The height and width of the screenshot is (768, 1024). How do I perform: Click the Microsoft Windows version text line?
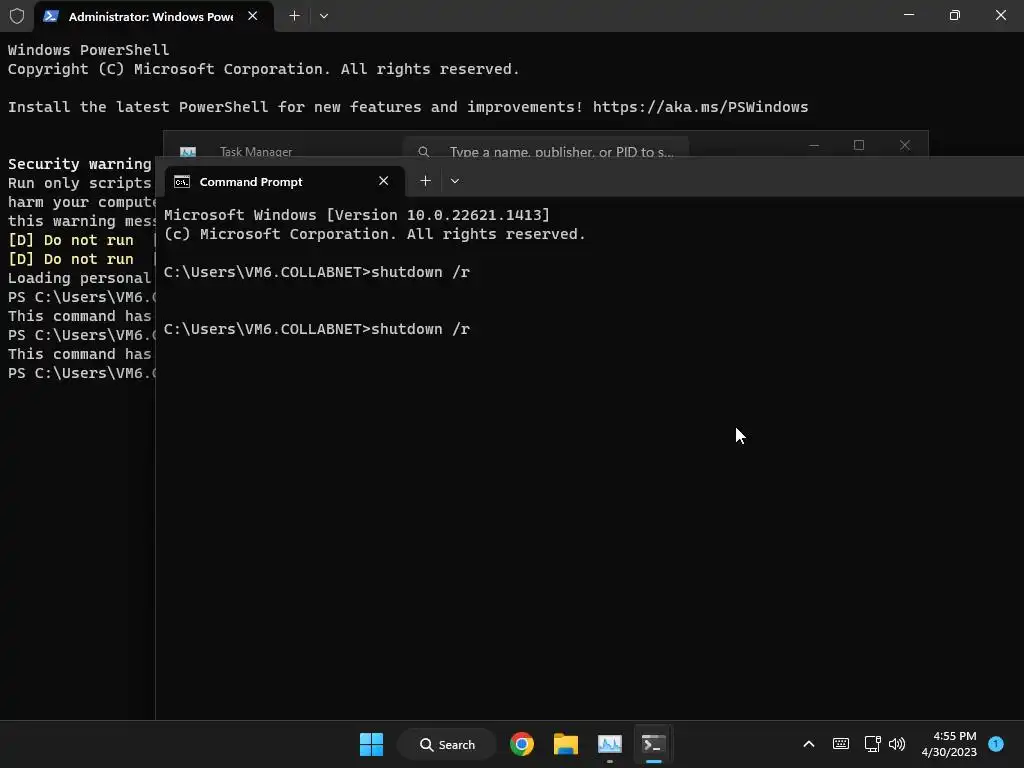[357, 215]
